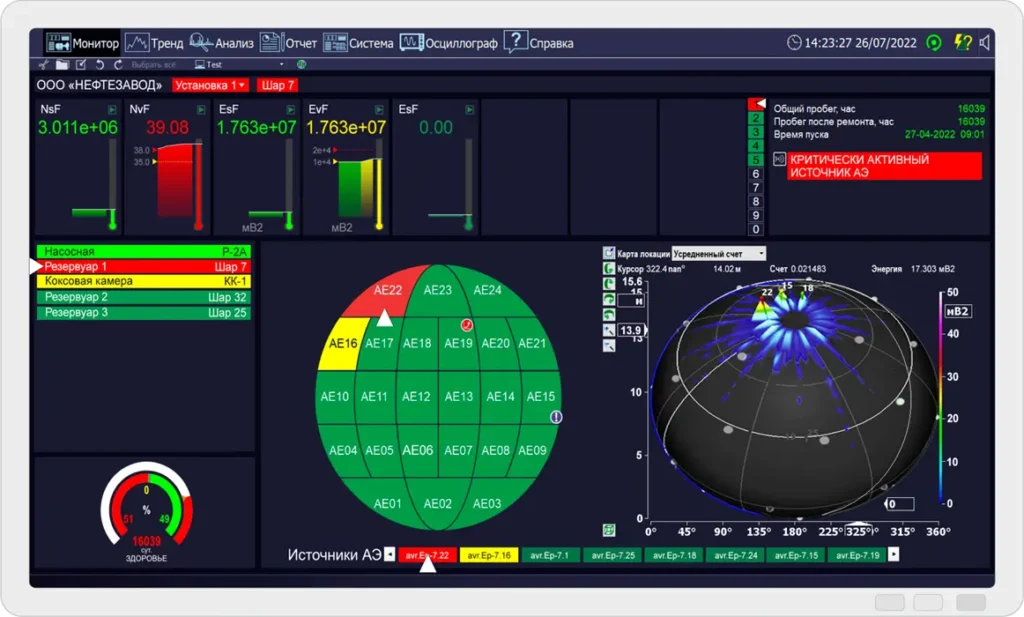1024x617 pixels.
Task: Select the Коксовая камера KK-1 row
Action: click(144, 281)
